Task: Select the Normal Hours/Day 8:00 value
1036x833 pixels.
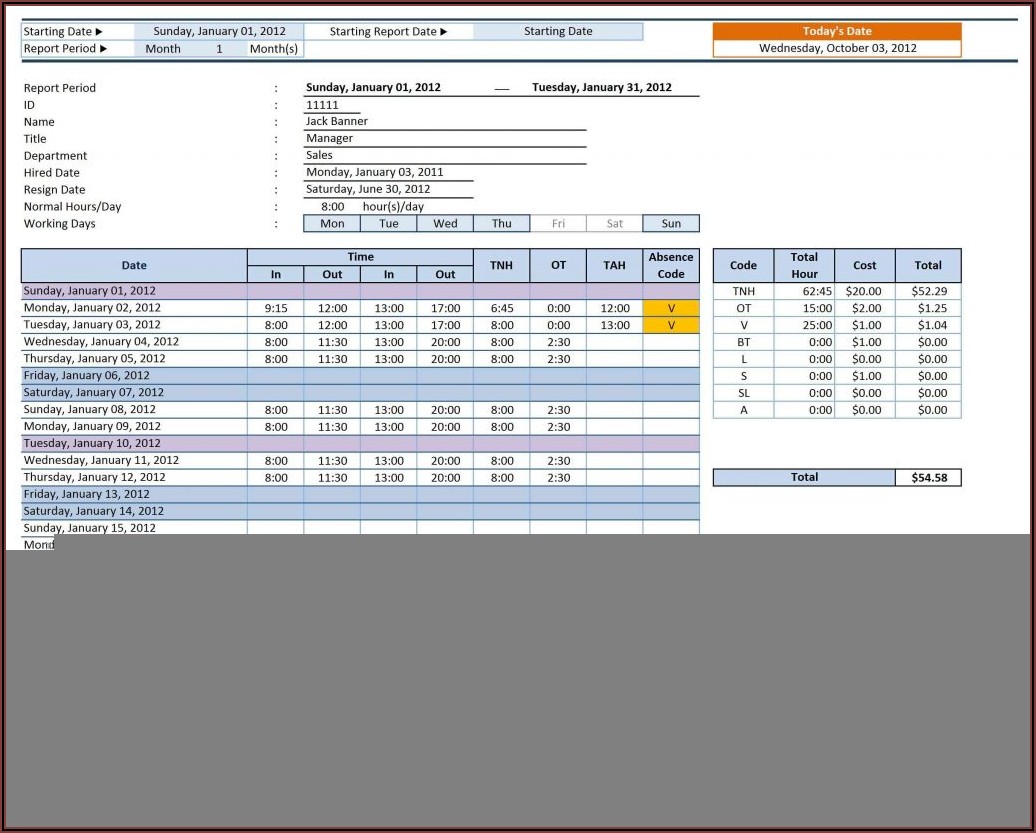Action: tap(332, 207)
